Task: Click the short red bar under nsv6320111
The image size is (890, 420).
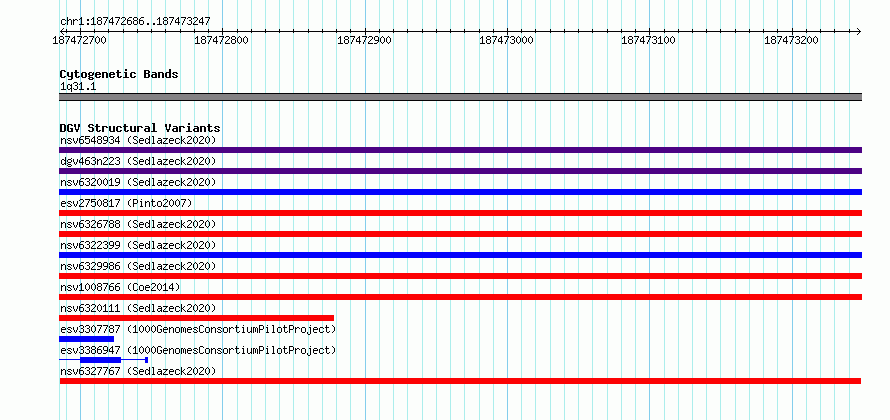Action: 196,318
